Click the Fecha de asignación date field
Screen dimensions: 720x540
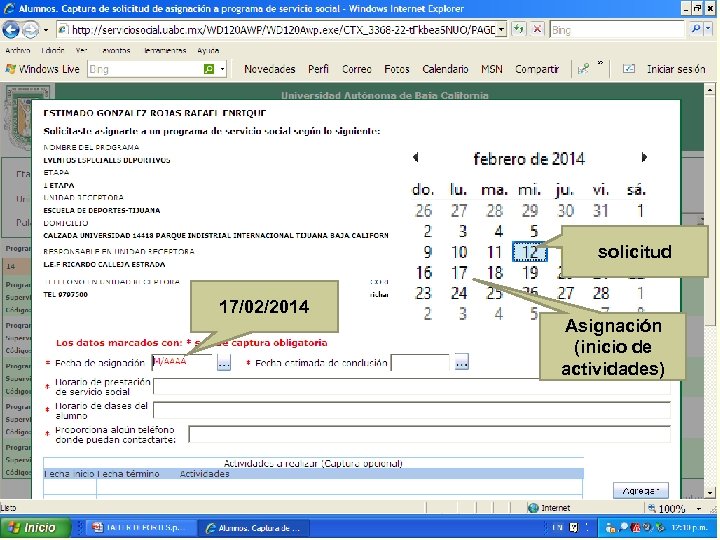coord(183,362)
